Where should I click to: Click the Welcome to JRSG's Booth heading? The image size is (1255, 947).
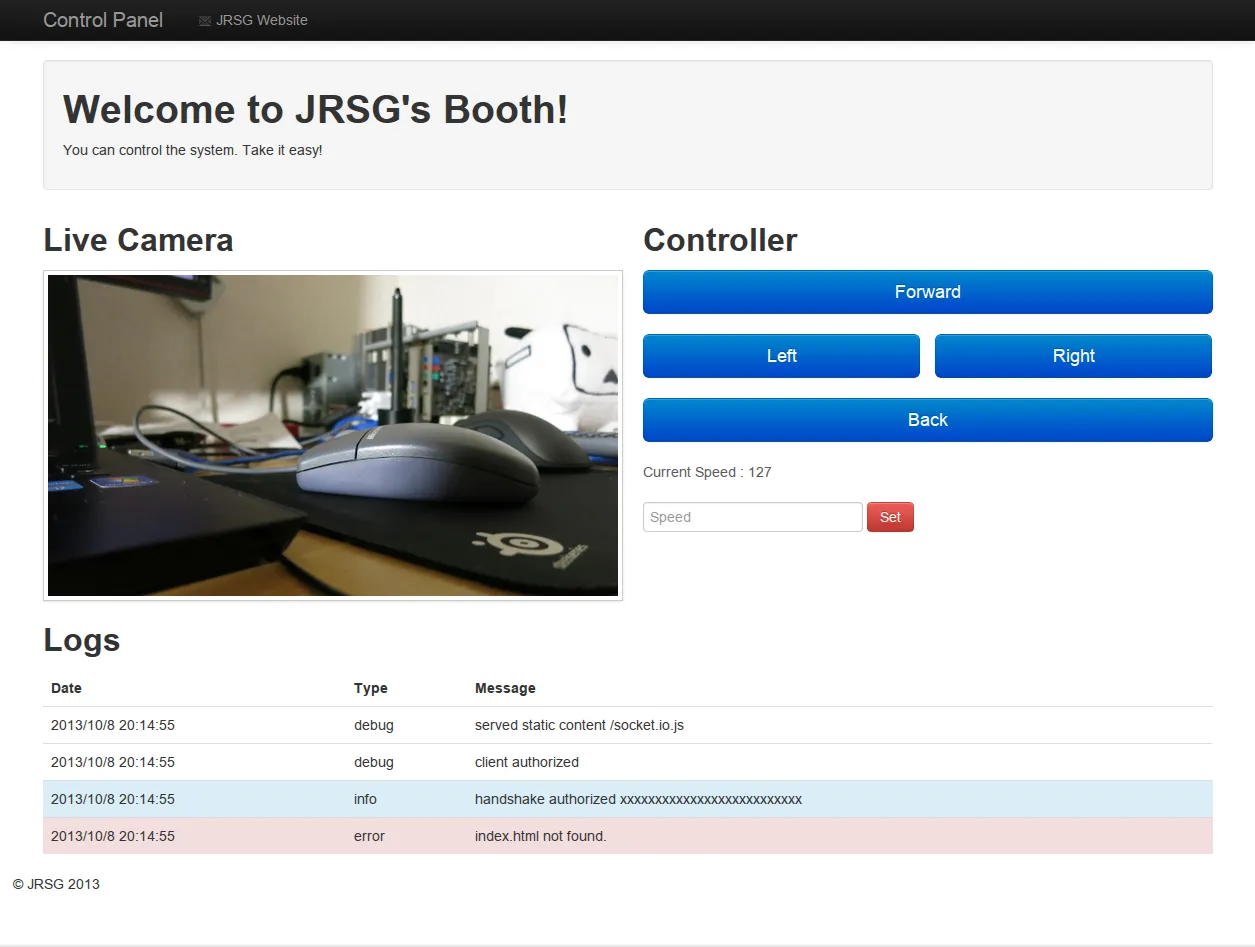point(315,110)
